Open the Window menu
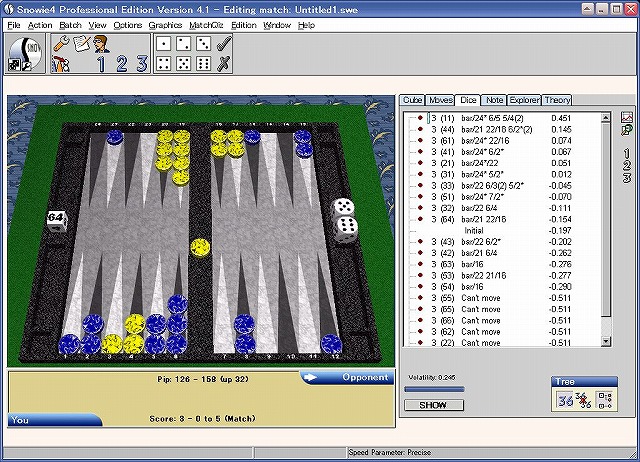 point(277,25)
